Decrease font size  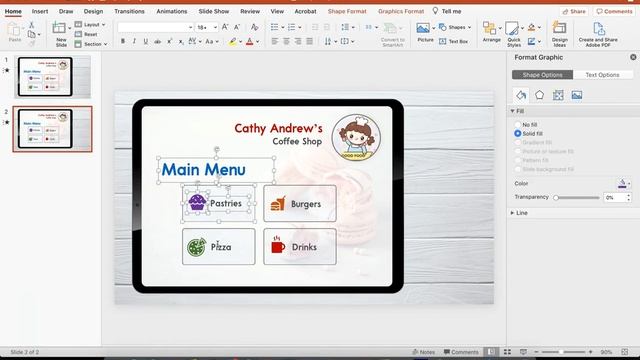click(x=237, y=27)
